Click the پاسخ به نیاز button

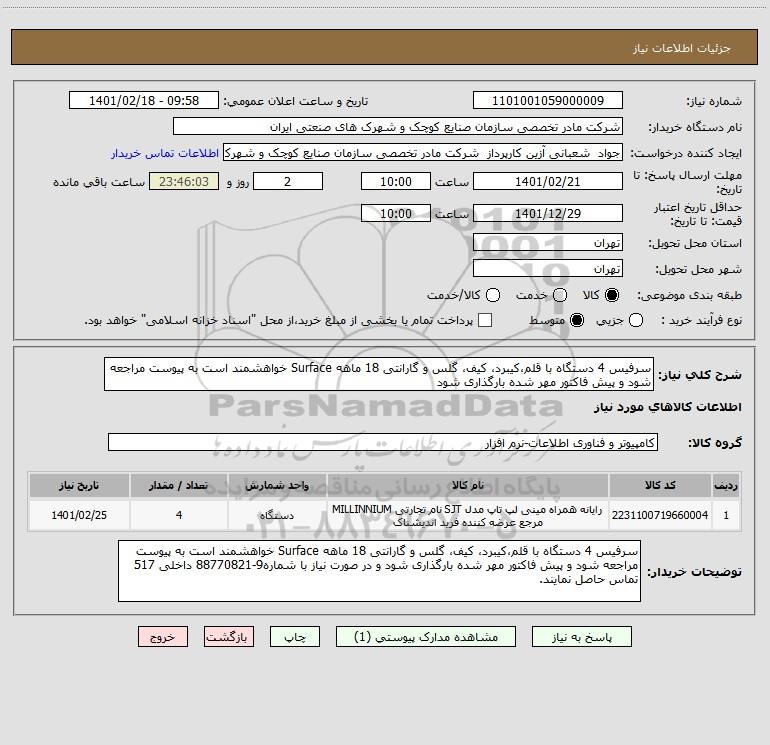(x=581, y=637)
